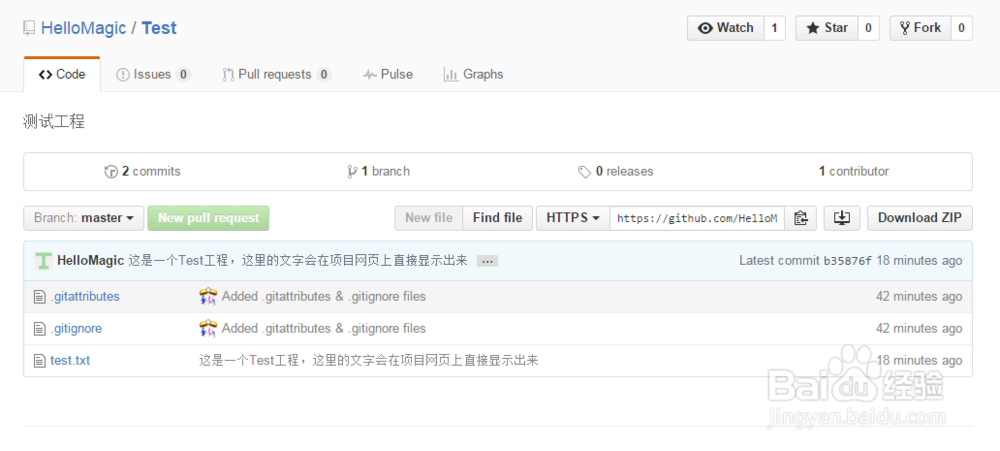Click the New file button
Viewport: 1000px width, 451px height.
429,218
